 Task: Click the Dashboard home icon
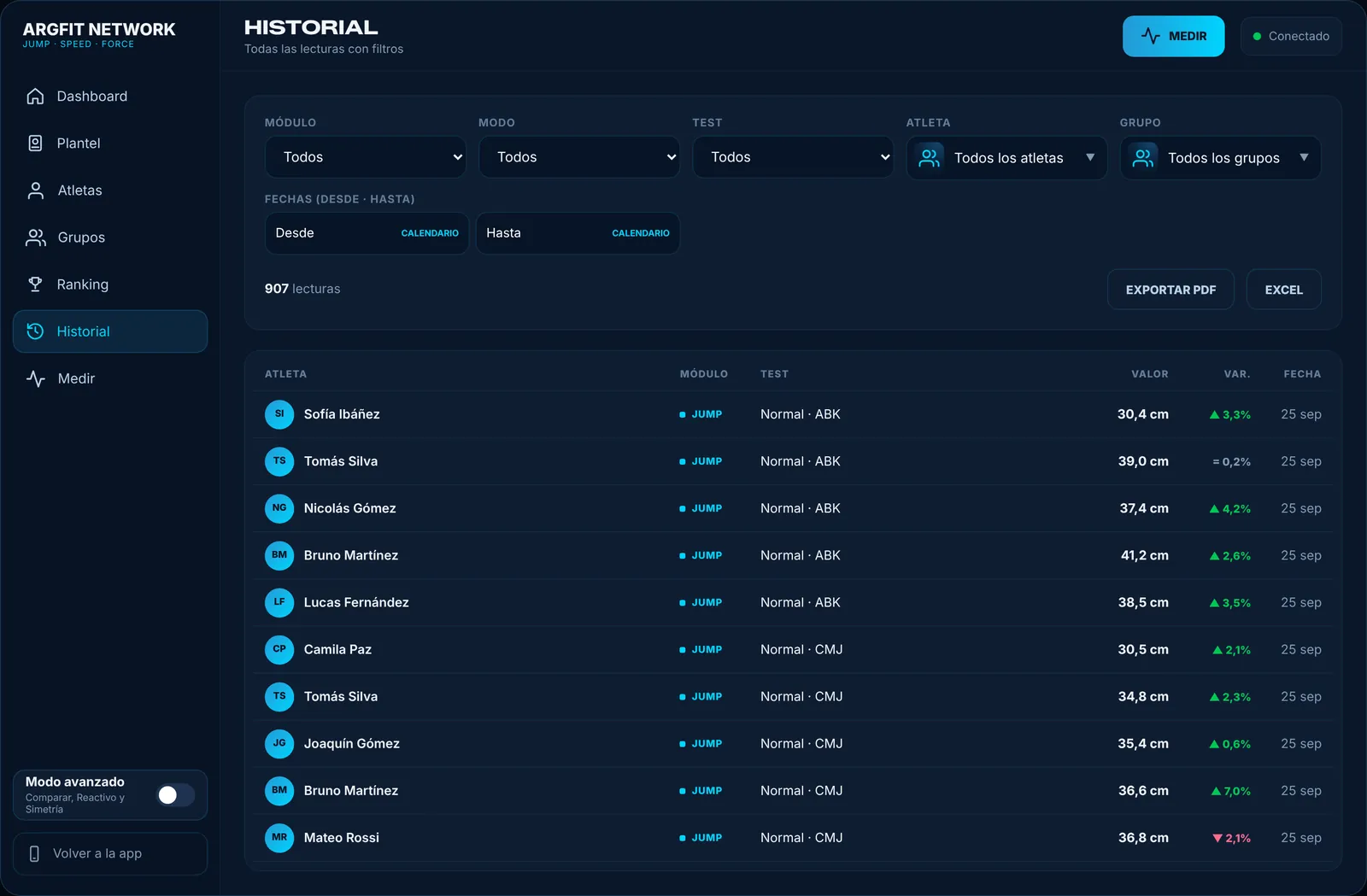tap(35, 97)
